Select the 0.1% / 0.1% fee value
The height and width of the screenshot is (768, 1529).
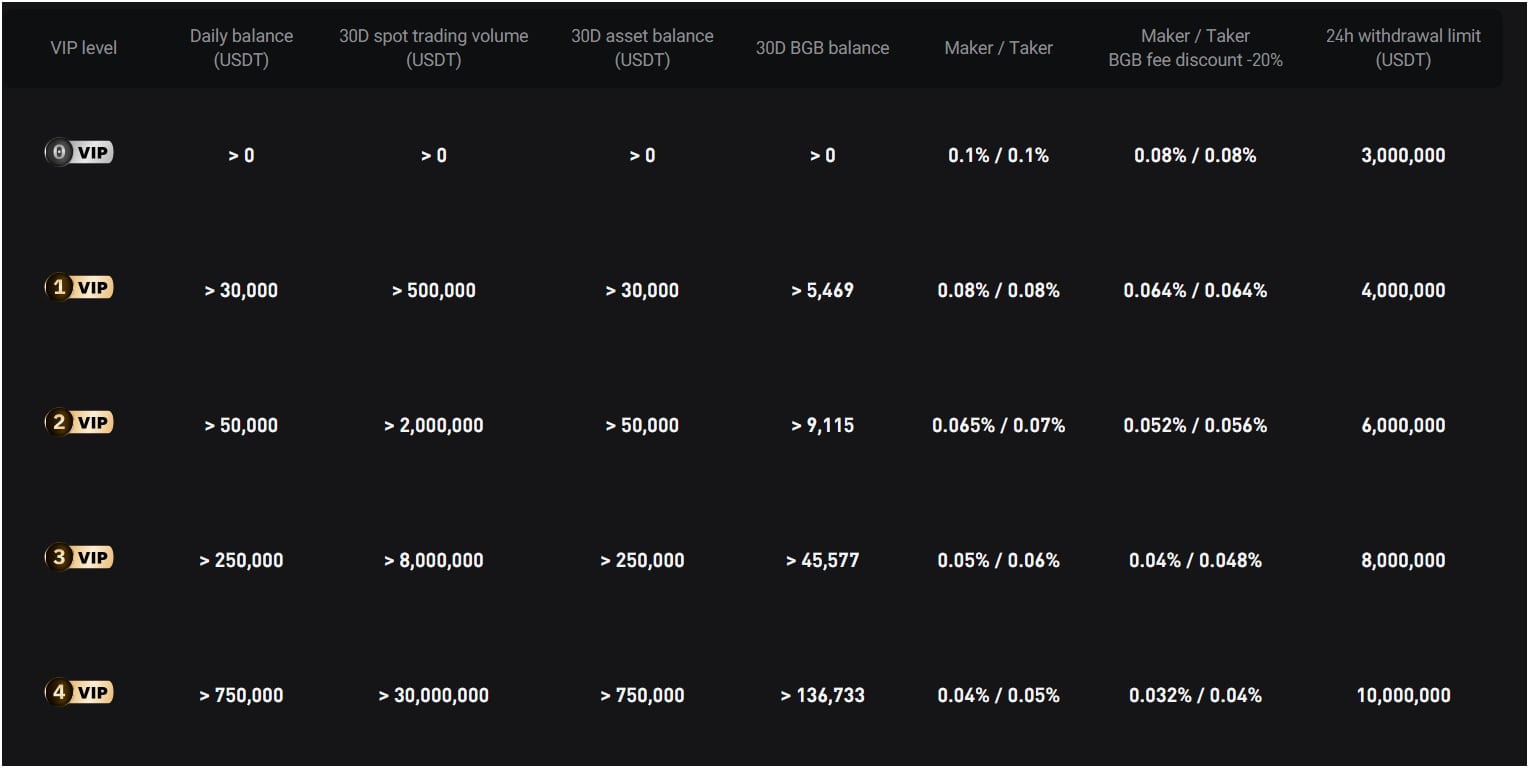click(998, 155)
